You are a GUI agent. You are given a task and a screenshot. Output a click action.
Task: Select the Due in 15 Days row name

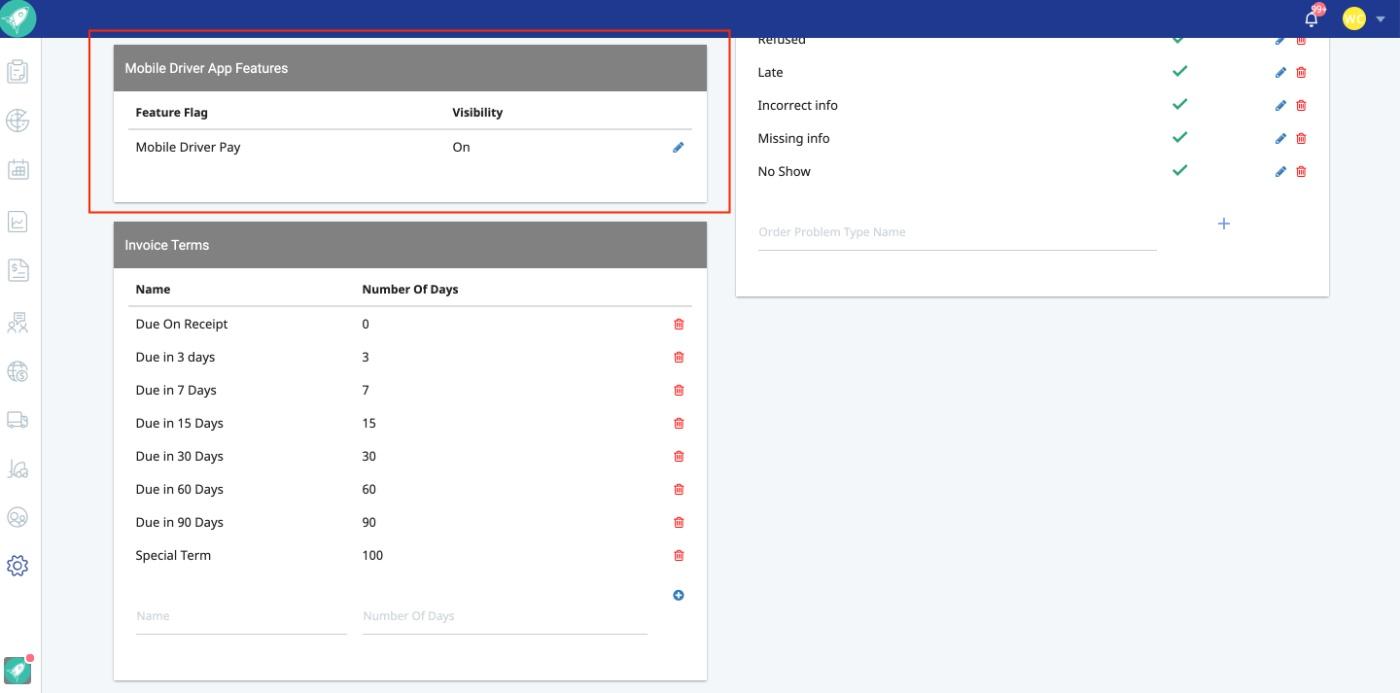pos(179,423)
